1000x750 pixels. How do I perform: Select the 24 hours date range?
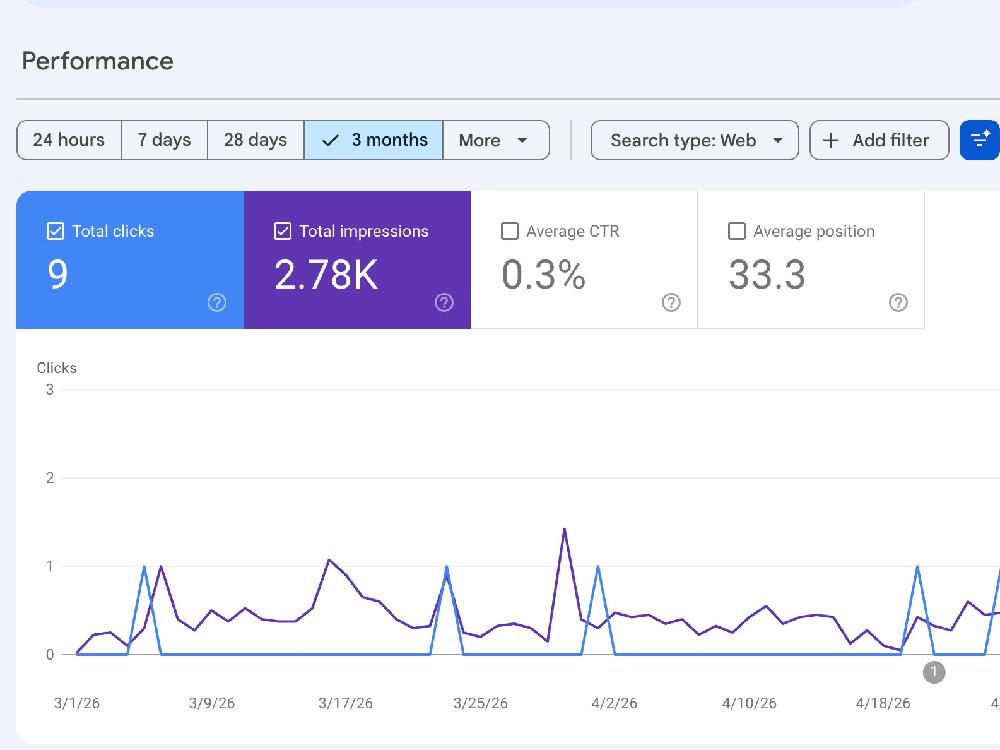[69, 140]
